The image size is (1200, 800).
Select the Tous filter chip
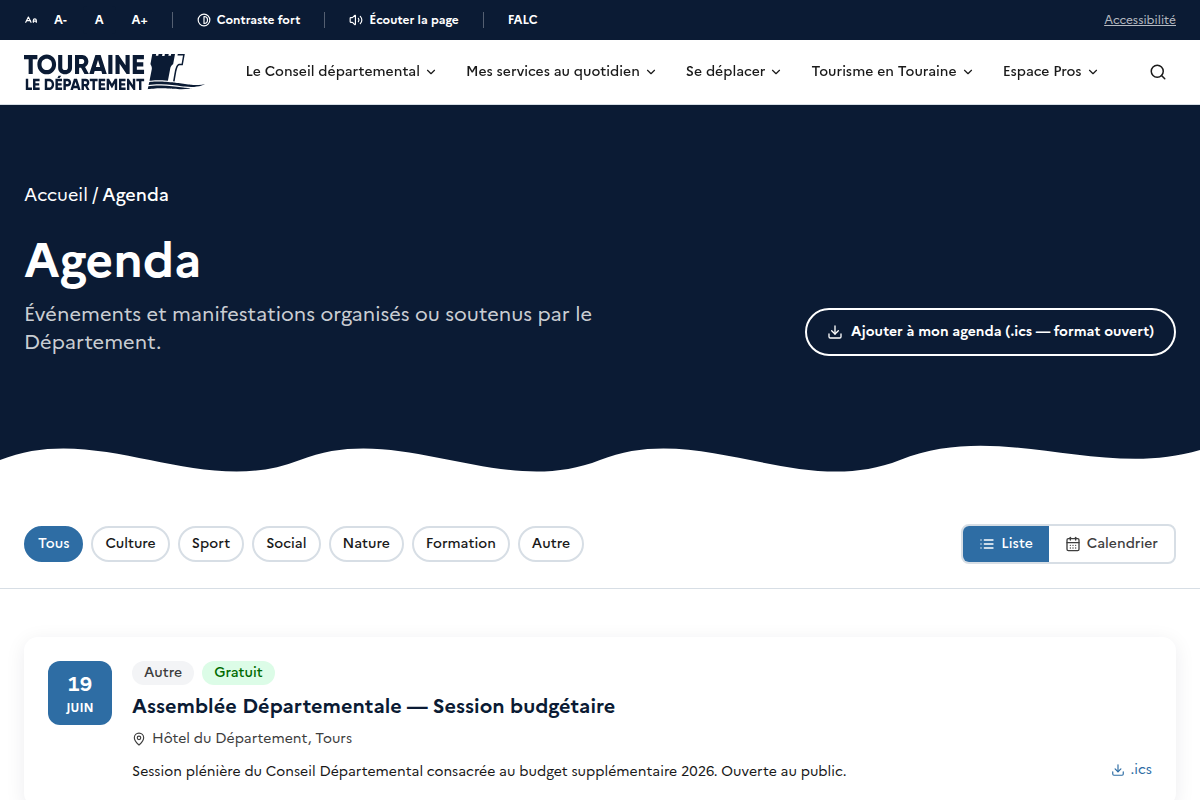(x=54, y=544)
